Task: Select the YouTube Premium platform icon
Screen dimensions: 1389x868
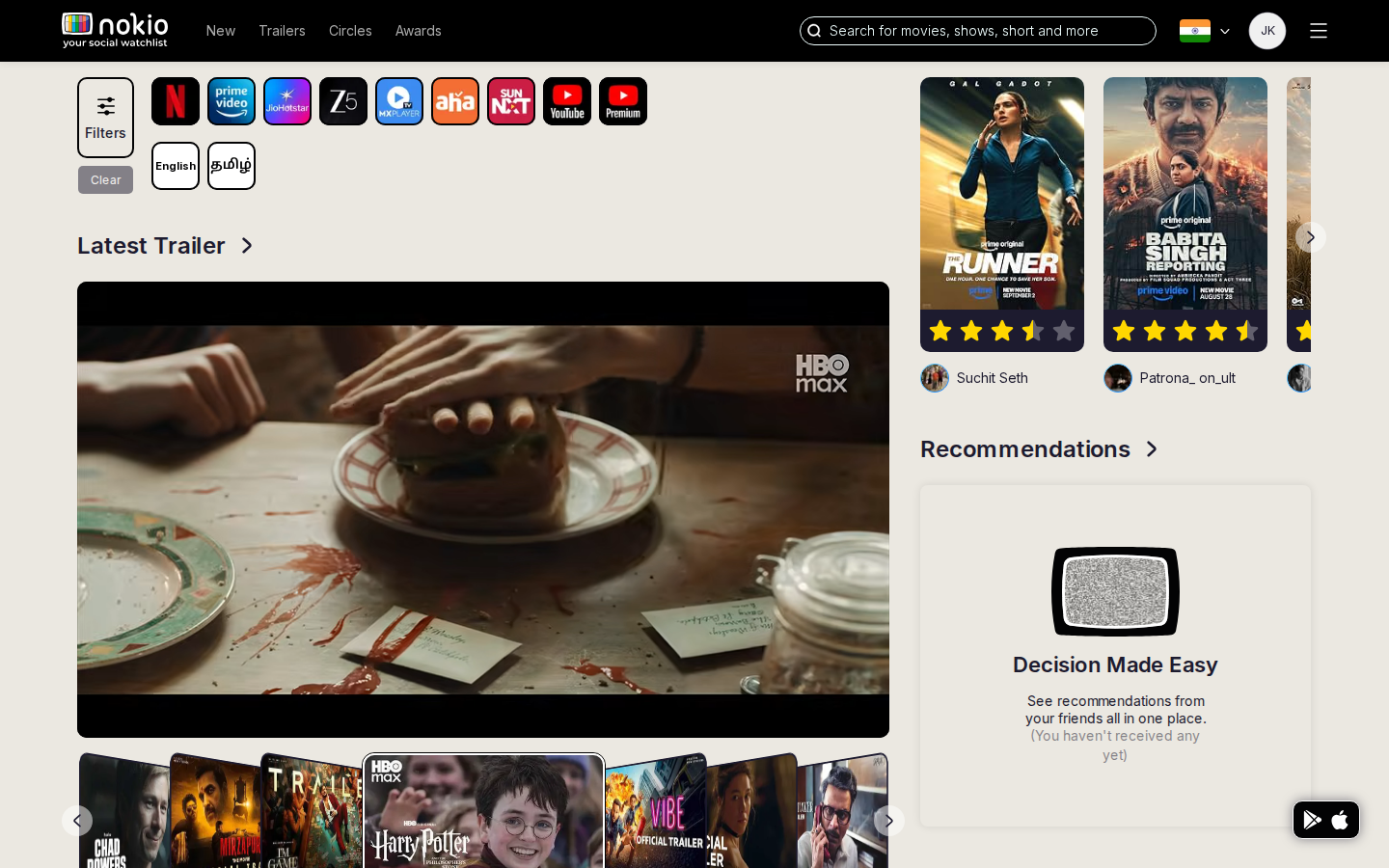Action: 623,101
